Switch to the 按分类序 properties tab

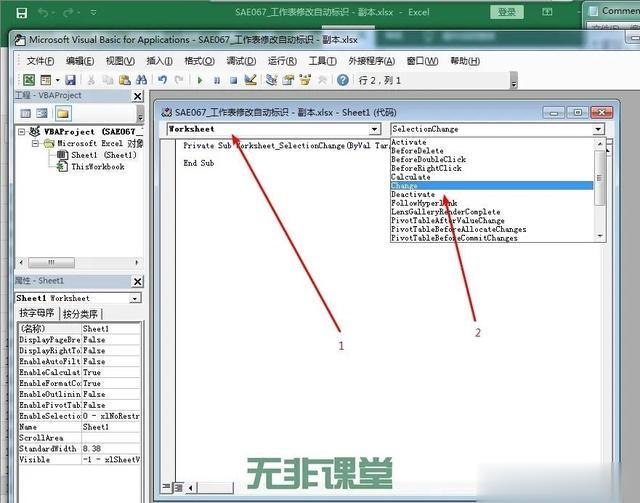[80, 314]
